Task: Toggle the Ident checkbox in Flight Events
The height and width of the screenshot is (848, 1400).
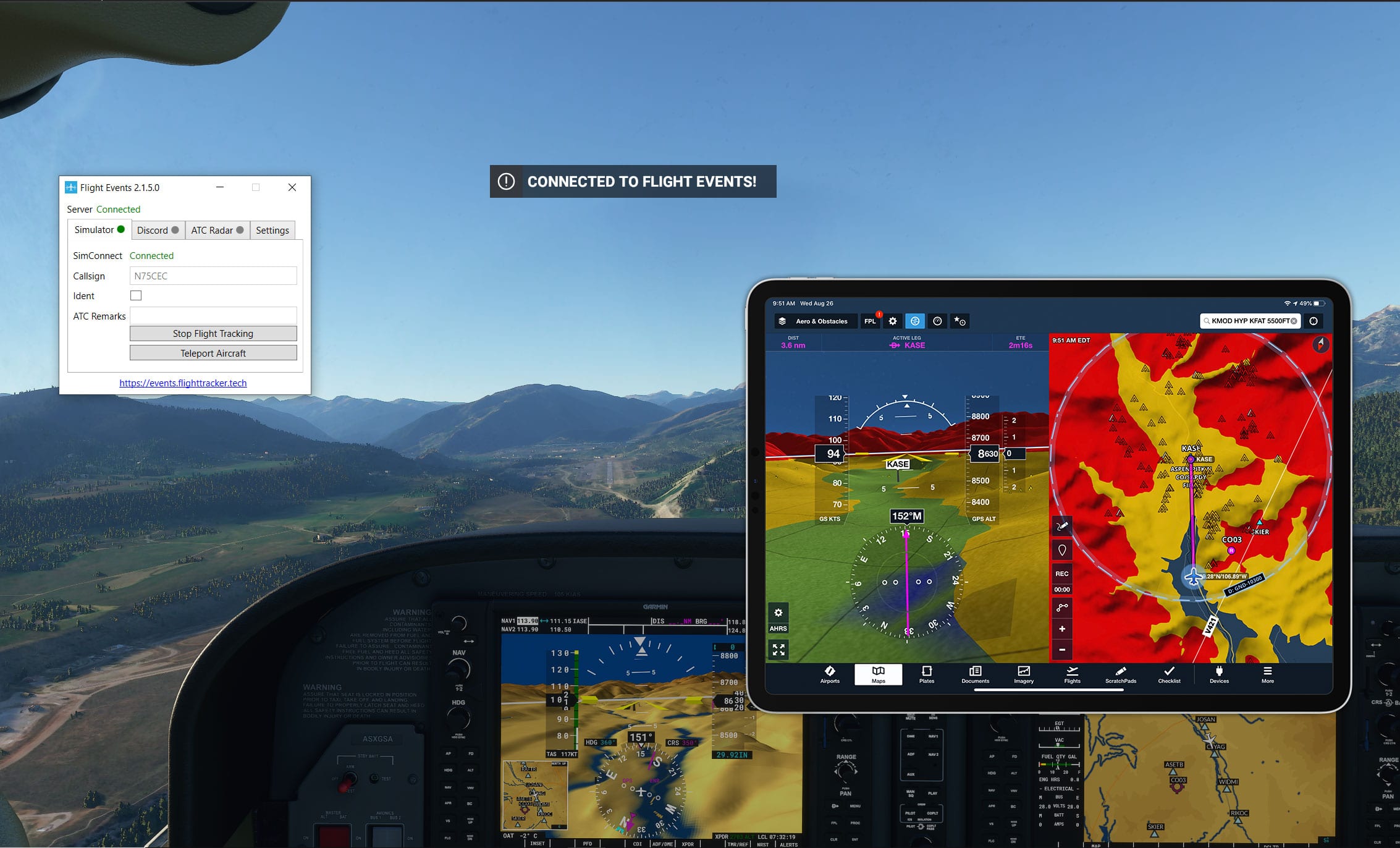Action: coord(136,295)
